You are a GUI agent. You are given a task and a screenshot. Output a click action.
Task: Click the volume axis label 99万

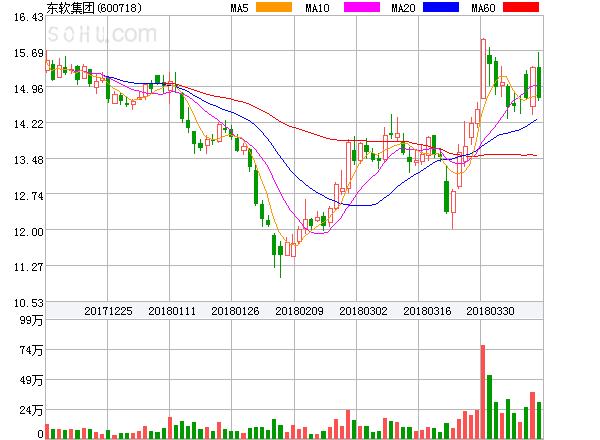pos(31,320)
